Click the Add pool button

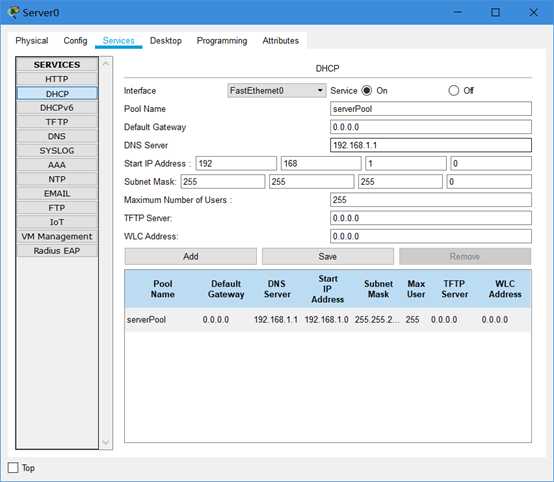pyautogui.click(x=191, y=256)
